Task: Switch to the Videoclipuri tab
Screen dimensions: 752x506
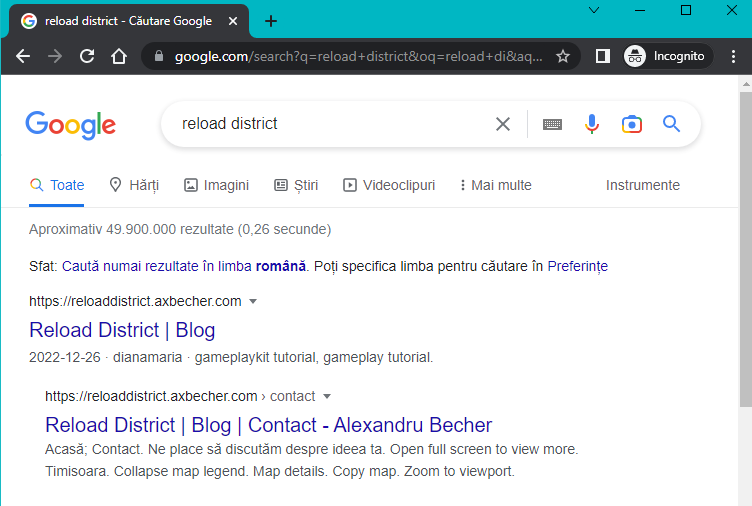Action: pos(390,185)
